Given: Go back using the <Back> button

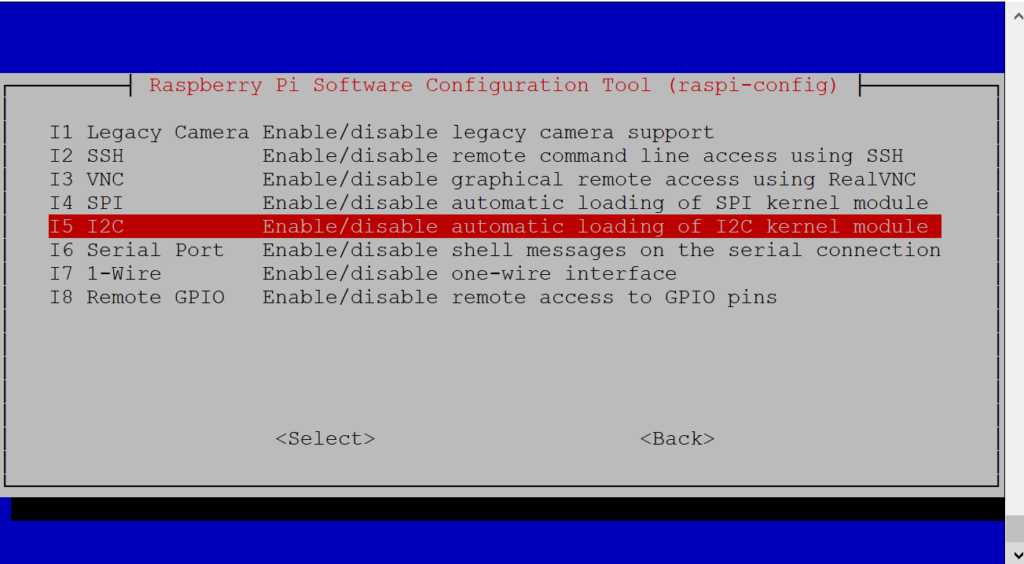Looking at the screenshot, I should pyautogui.click(x=677, y=439).
